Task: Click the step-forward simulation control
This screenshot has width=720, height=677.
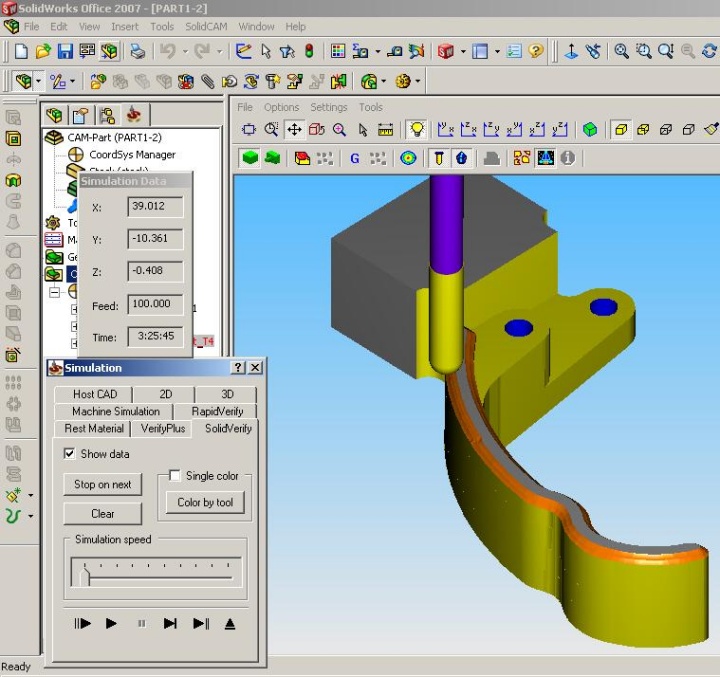Action: point(170,624)
